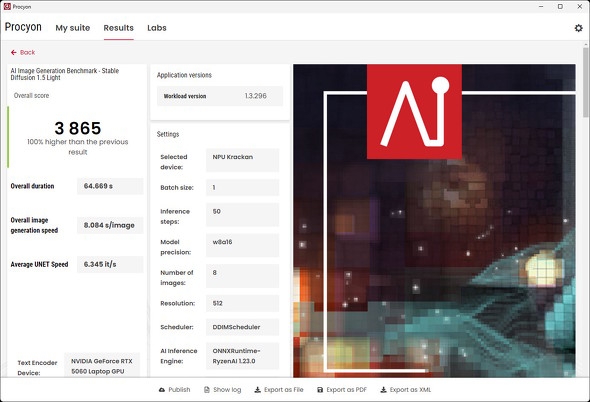Maximize the Procyon window

[560, 6]
